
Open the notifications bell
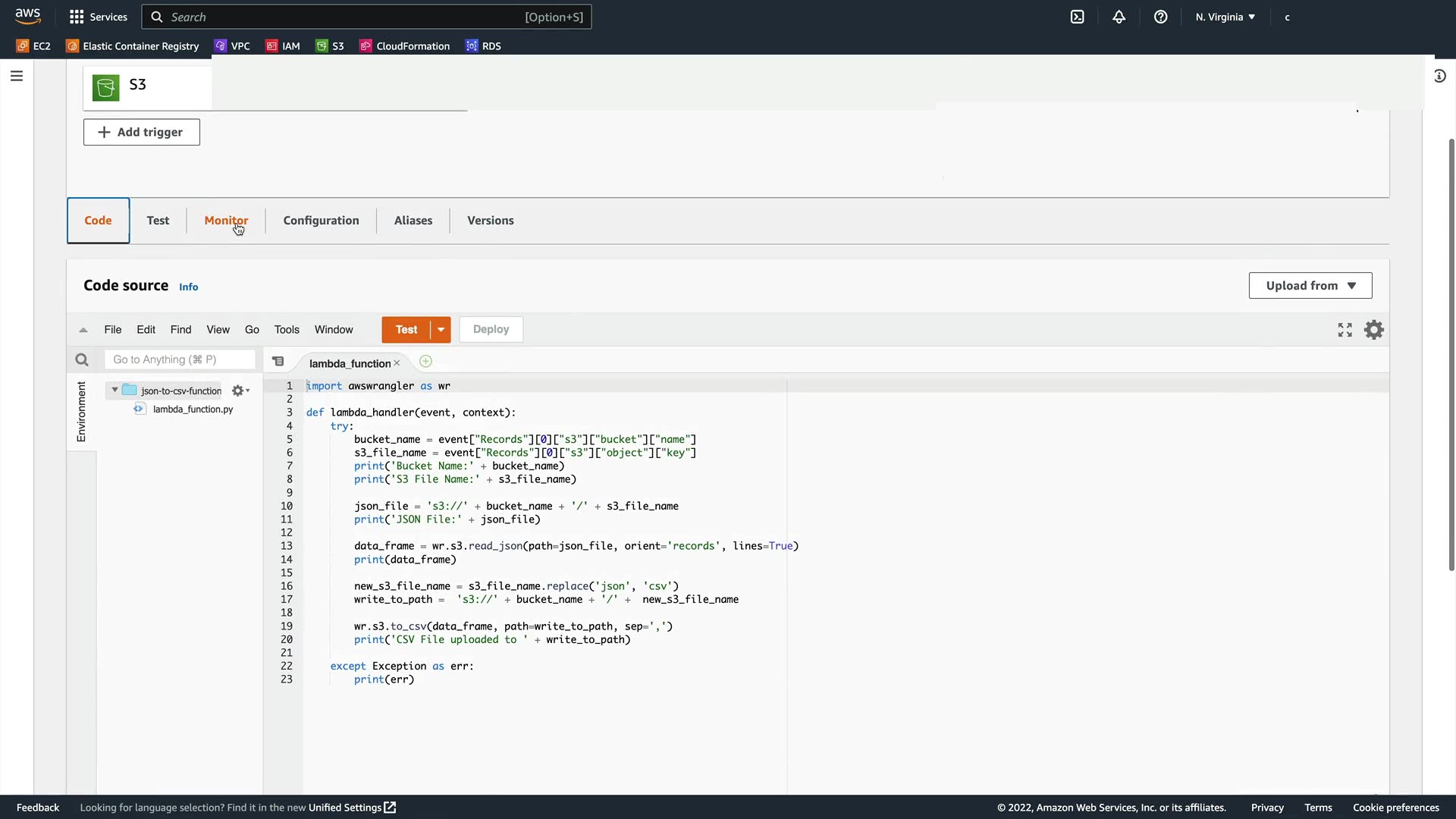coord(1119,17)
